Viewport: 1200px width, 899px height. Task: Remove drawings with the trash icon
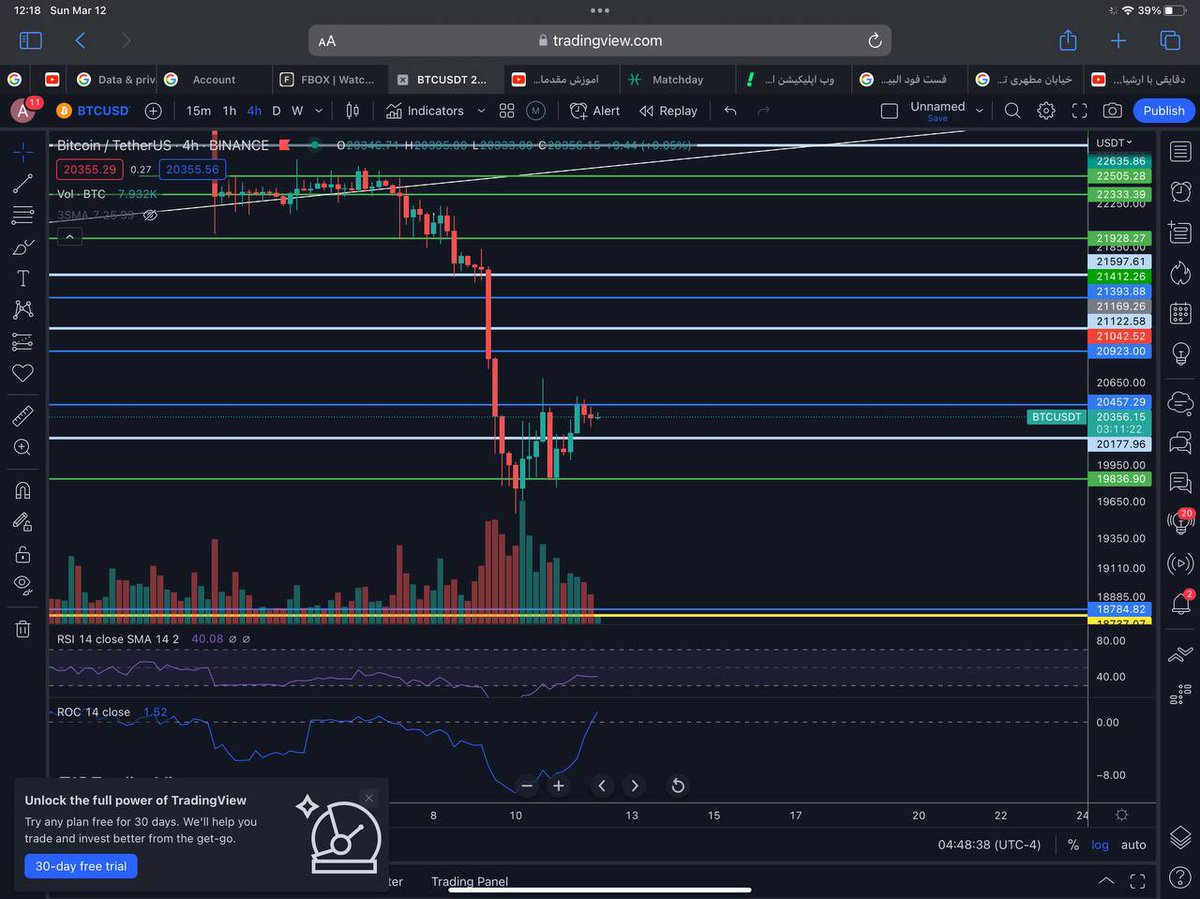(x=22, y=628)
